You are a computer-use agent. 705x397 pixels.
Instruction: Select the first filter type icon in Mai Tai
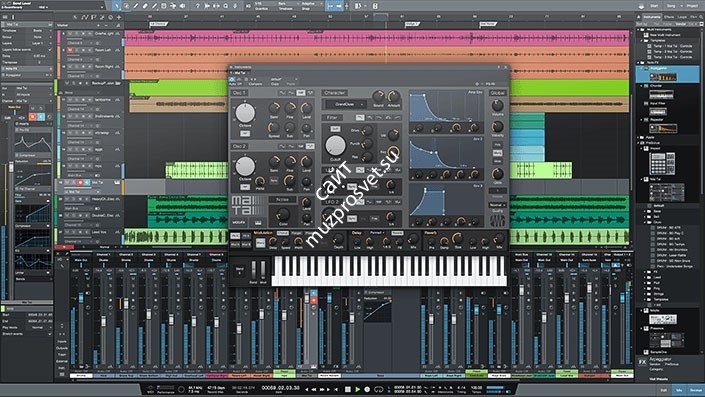[x=360, y=117]
